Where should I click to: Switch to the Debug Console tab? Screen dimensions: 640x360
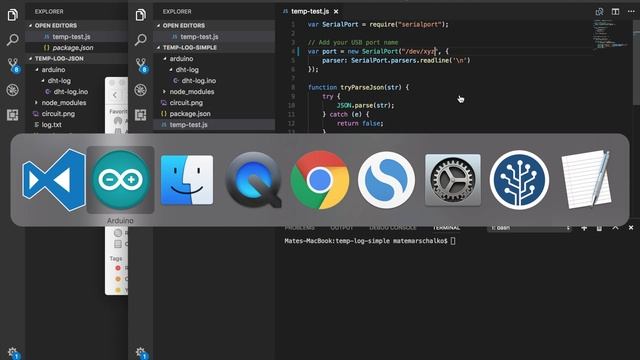[393, 228]
